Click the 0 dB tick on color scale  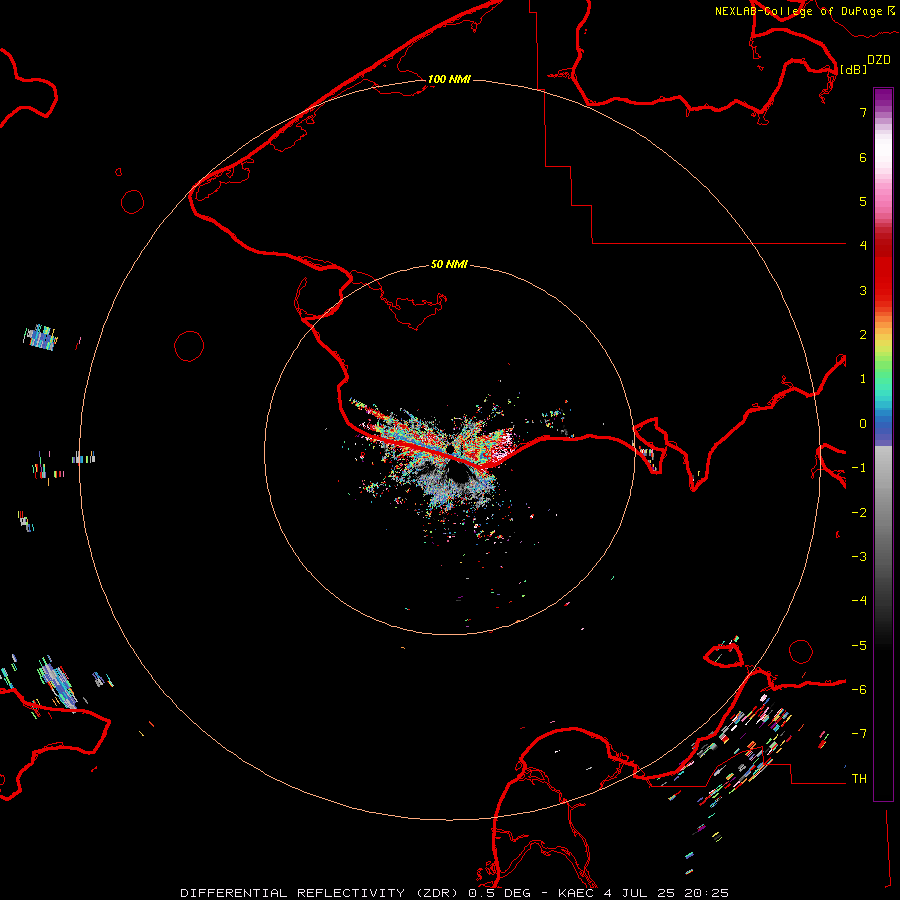863,424
